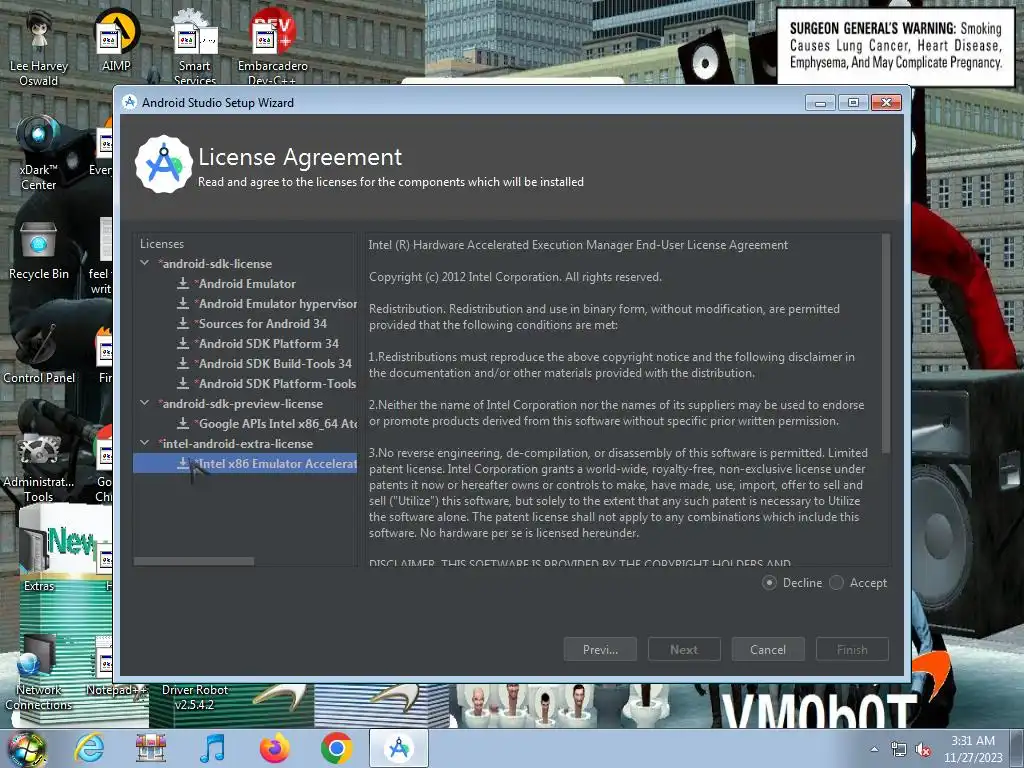Select Android SDK Build-Tools 34 row
Image resolution: width=1024 pixels, height=768 pixels.
(245, 364)
